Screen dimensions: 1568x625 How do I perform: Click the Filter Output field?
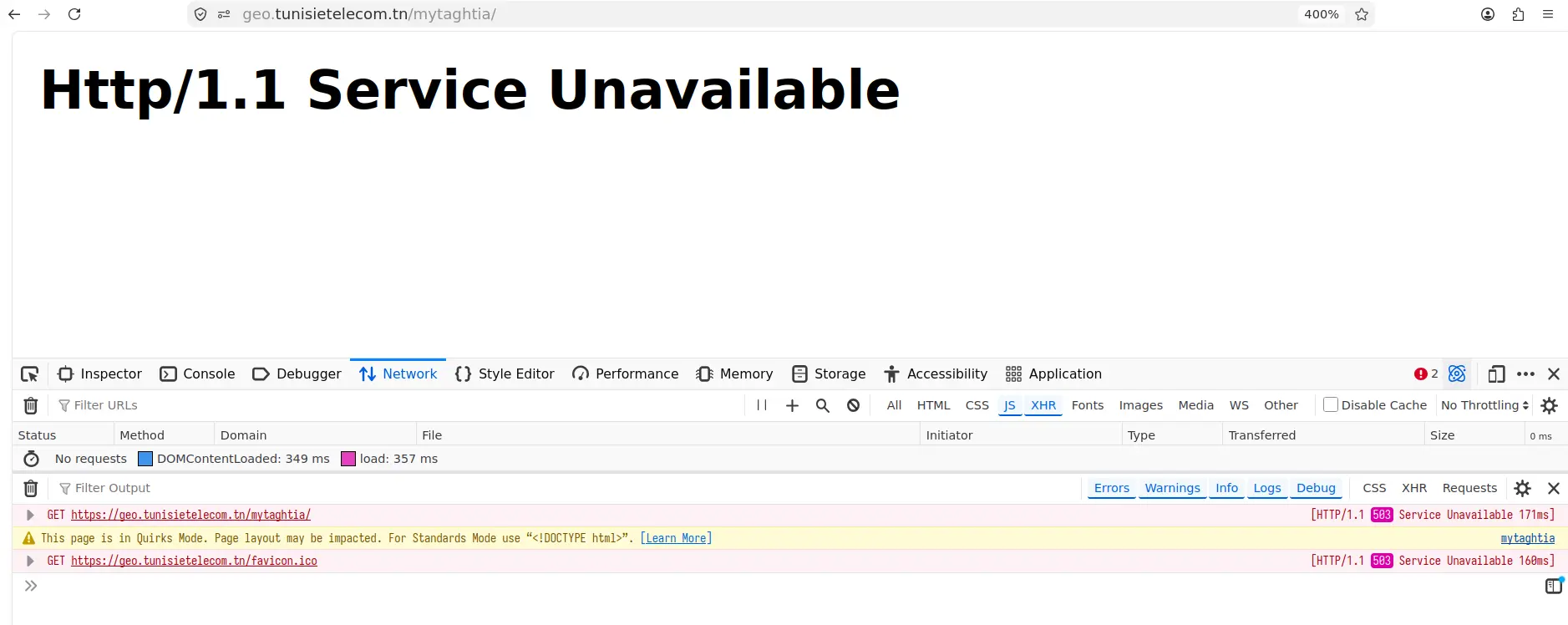tap(568, 488)
